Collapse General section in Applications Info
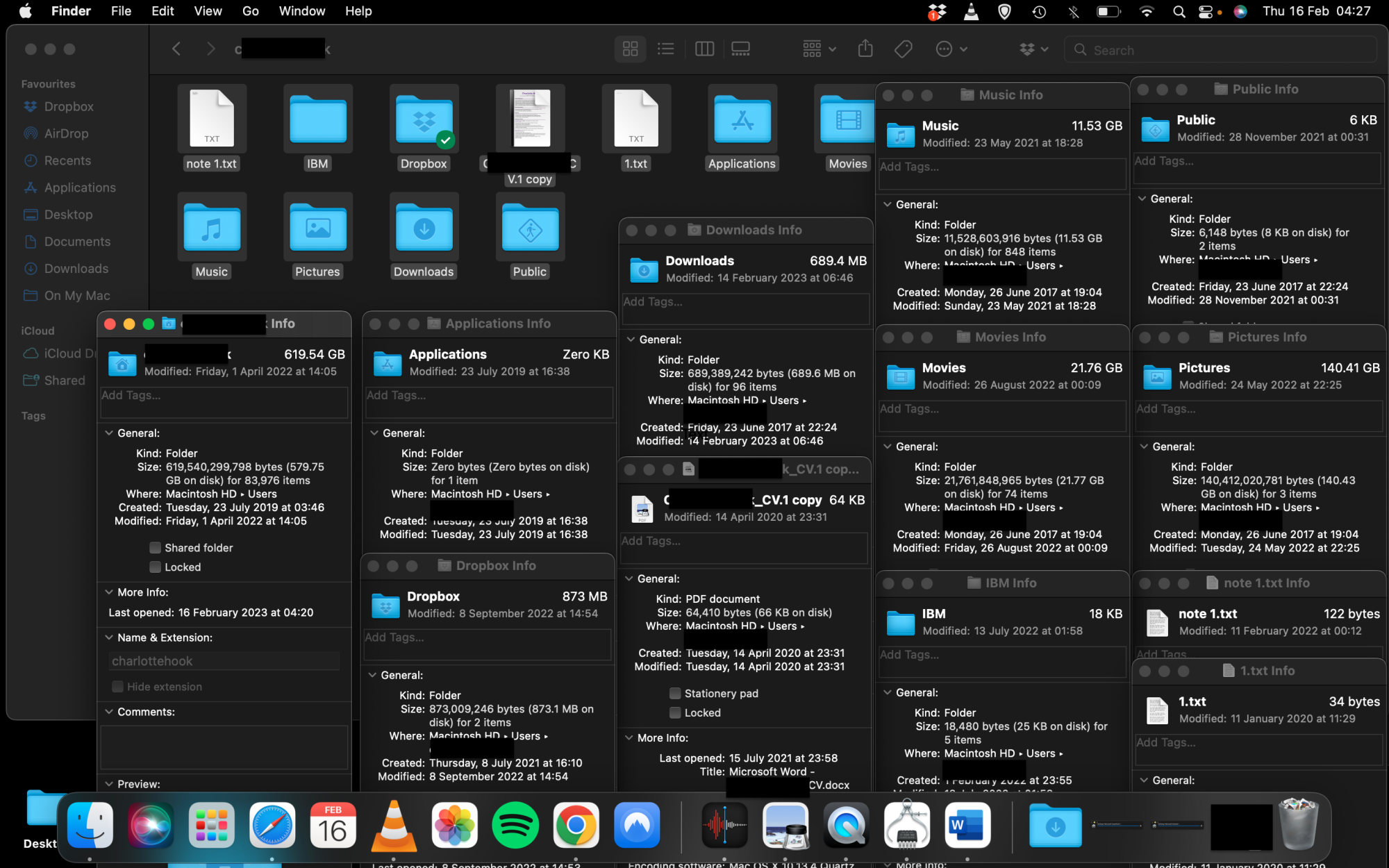Screen dimensions: 1389x868 pyautogui.click(x=374, y=433)
